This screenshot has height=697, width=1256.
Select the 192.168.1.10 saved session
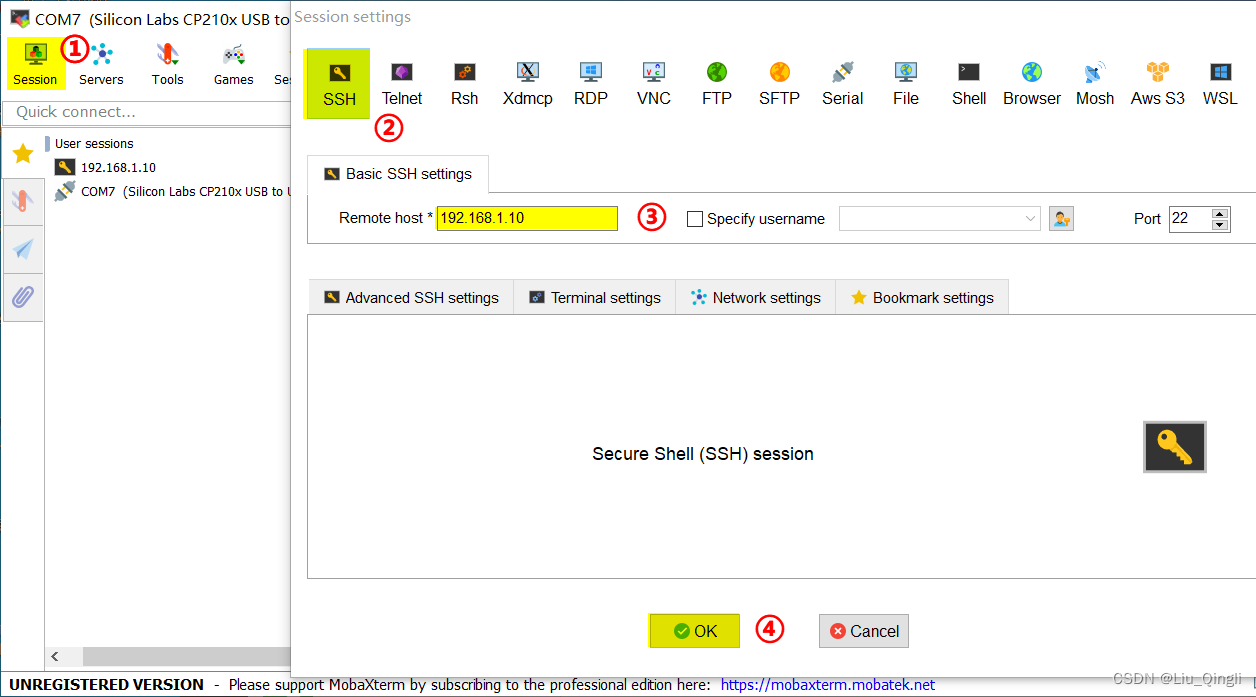[118, 167]
